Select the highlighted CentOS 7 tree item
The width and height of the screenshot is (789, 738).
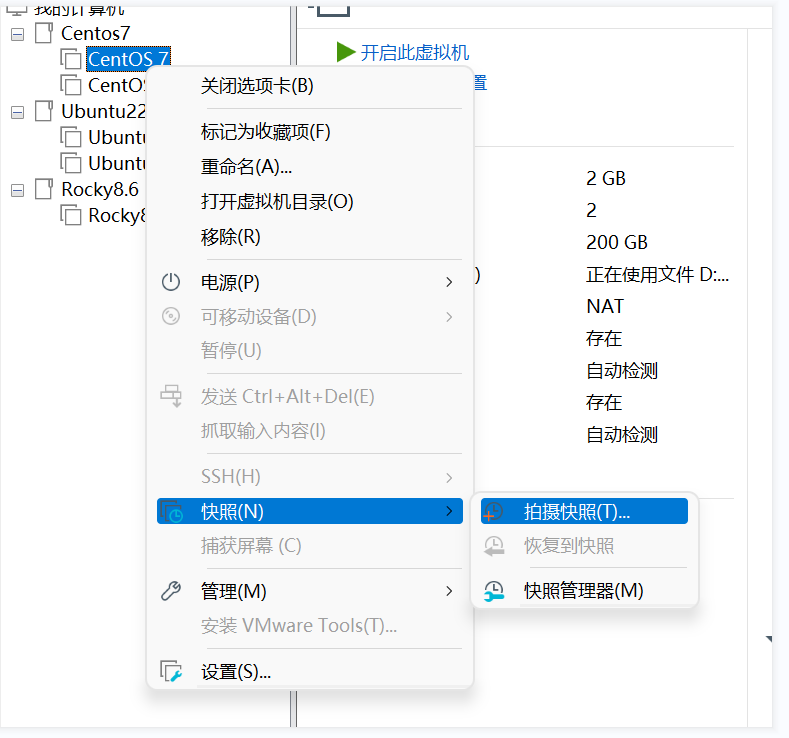pos(129,59)
